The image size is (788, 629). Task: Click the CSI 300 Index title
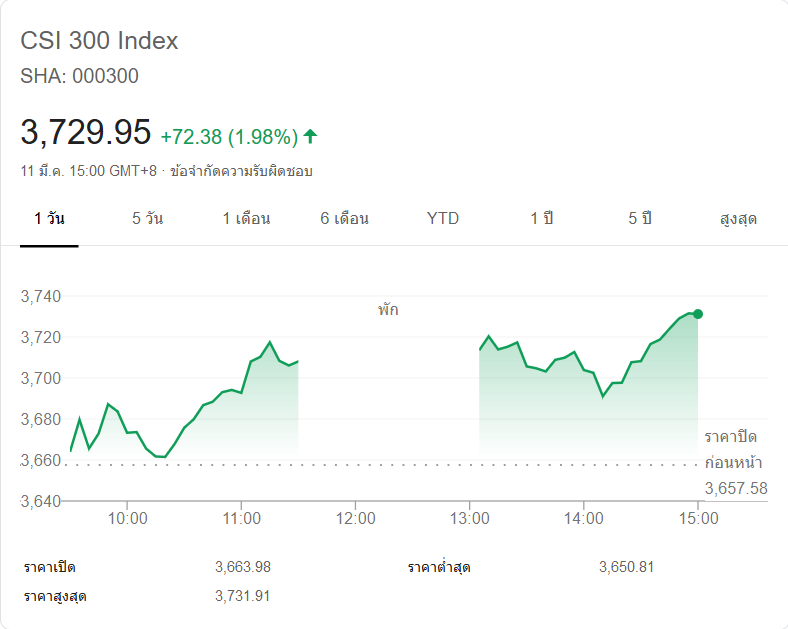[99, 41]
